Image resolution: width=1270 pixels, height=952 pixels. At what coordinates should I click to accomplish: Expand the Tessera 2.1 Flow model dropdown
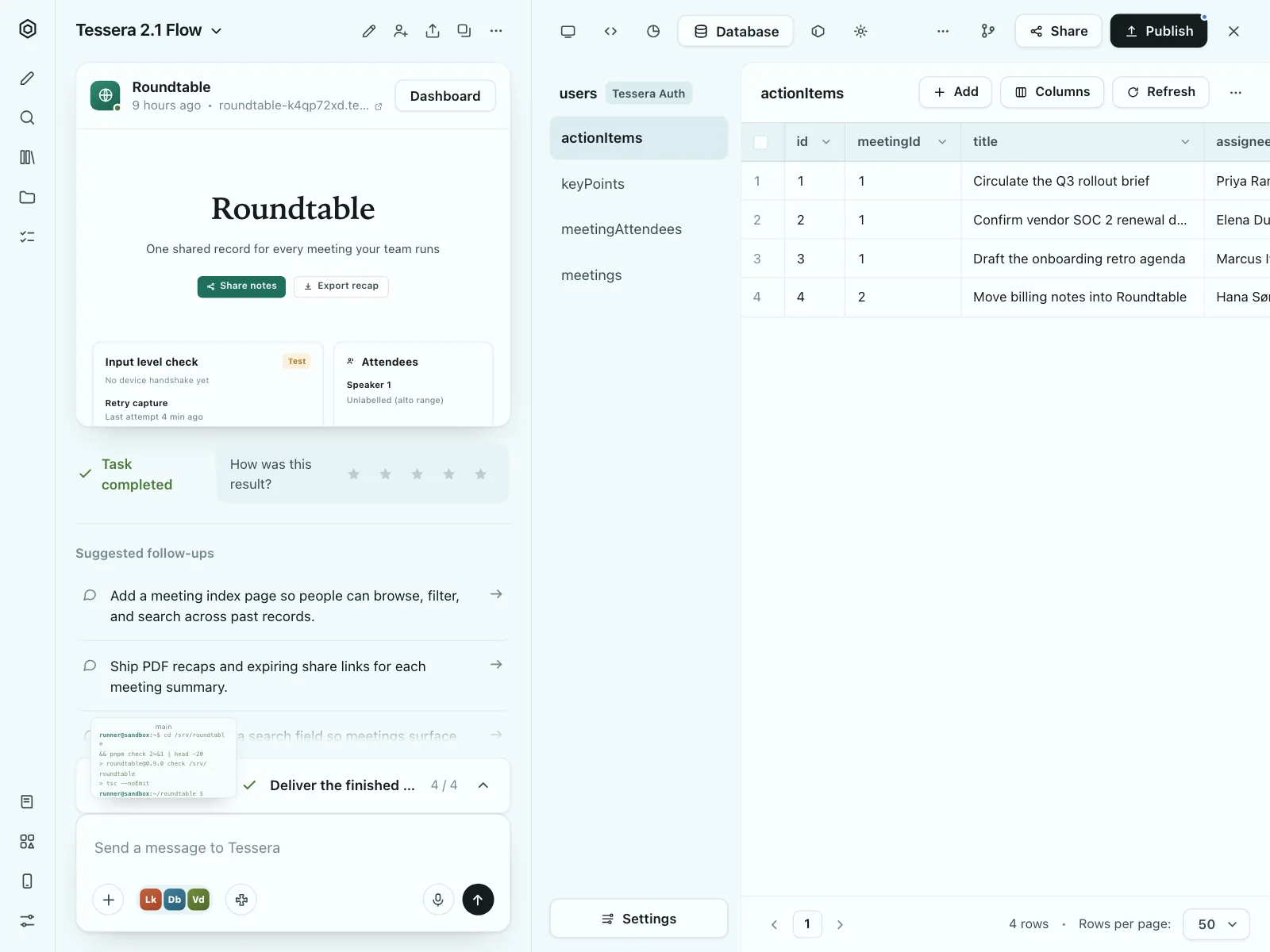pyautogui.click(x=149, y=31)
